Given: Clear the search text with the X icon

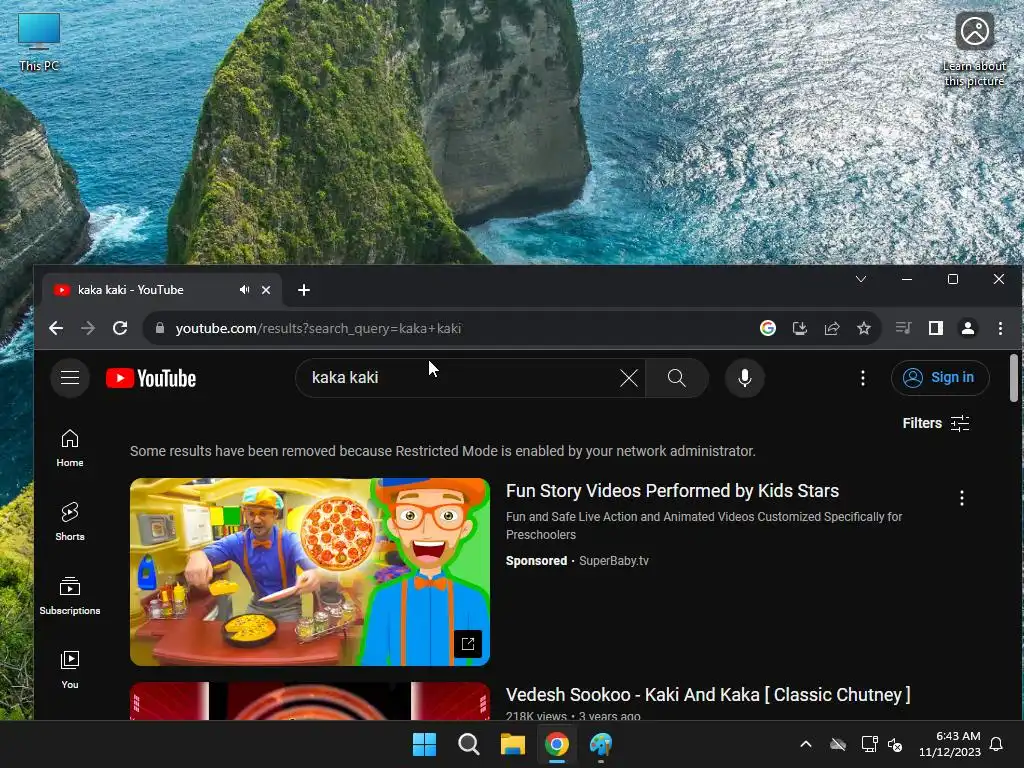Looking at the screenshot, I should [x=628, y=377].
